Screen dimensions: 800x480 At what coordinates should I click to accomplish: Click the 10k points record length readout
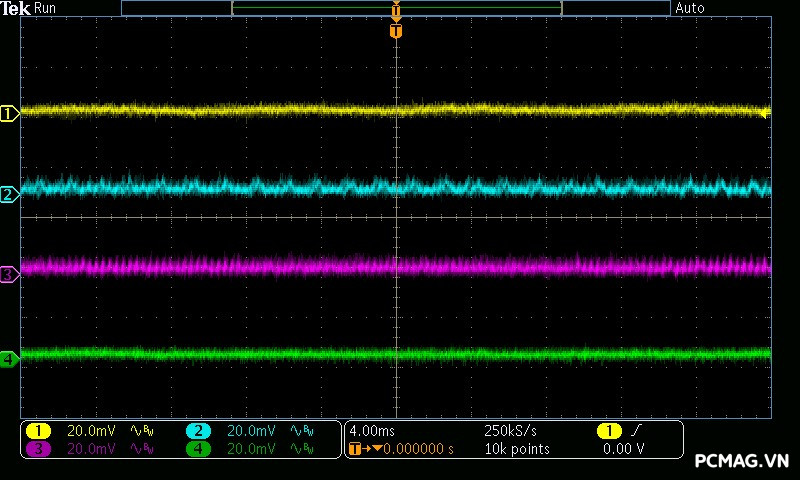[x=517, y=449]
